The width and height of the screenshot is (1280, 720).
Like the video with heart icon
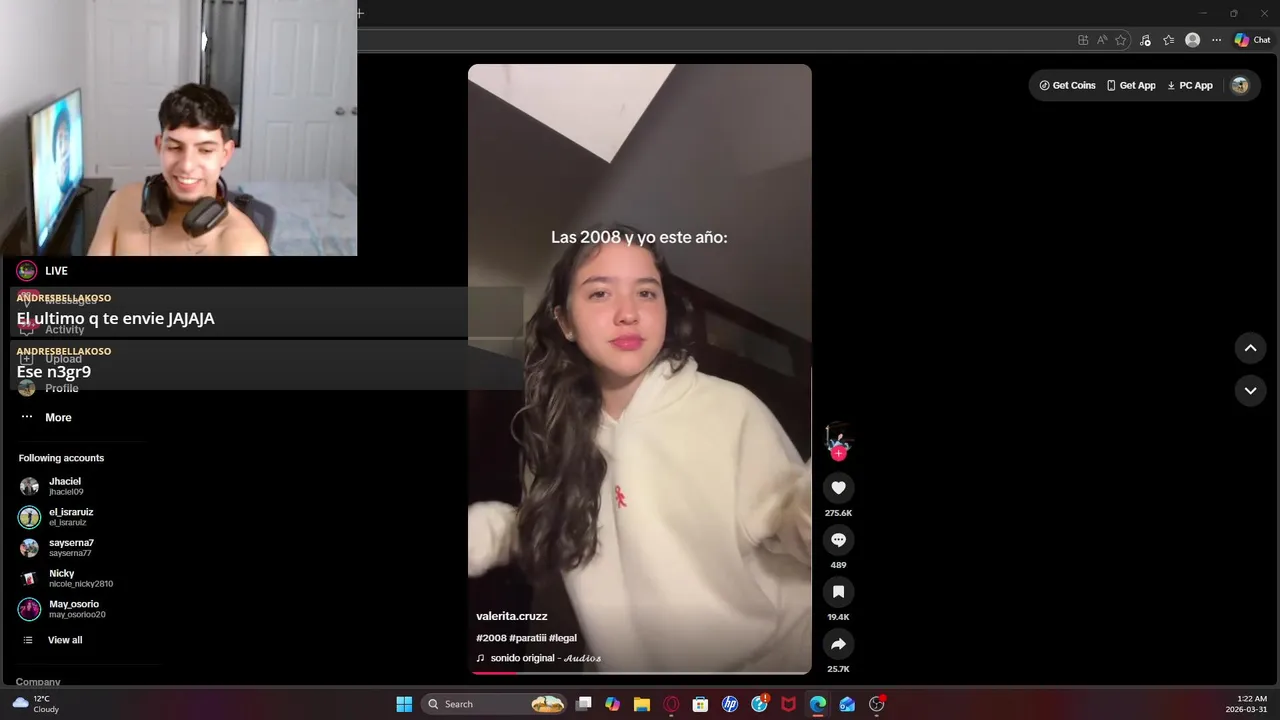coord(838,488)
